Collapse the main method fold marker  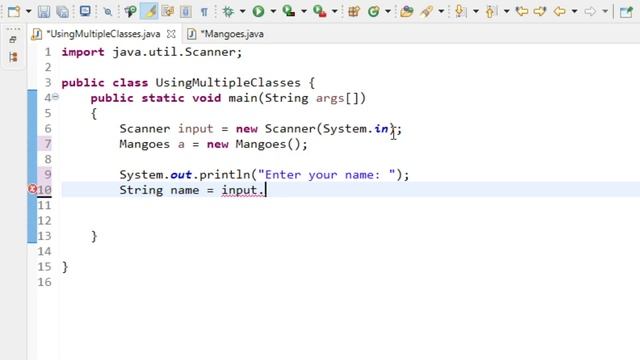point(55,97)
